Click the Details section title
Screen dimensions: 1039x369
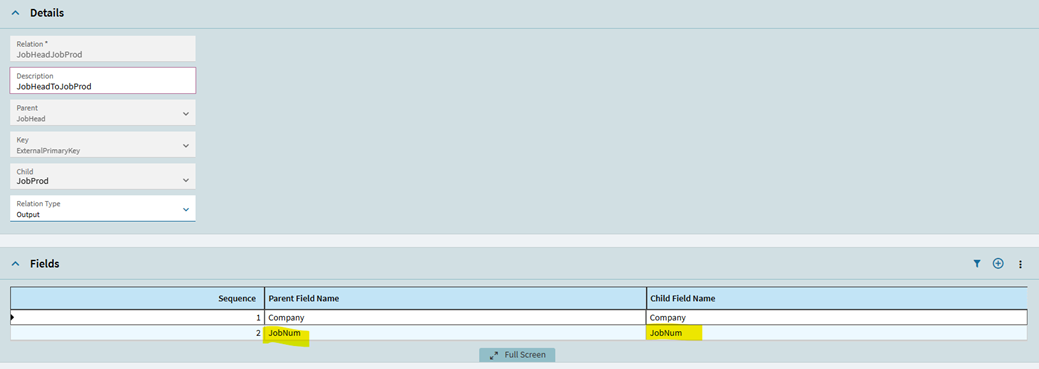47,13
